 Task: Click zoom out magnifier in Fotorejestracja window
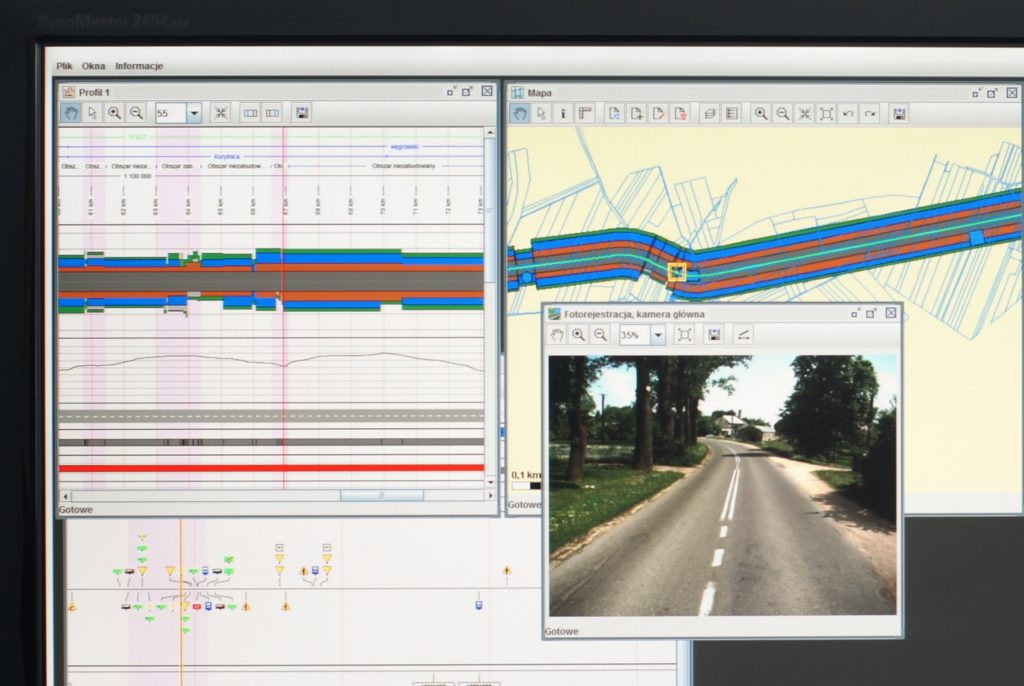[x=600, y=335]
